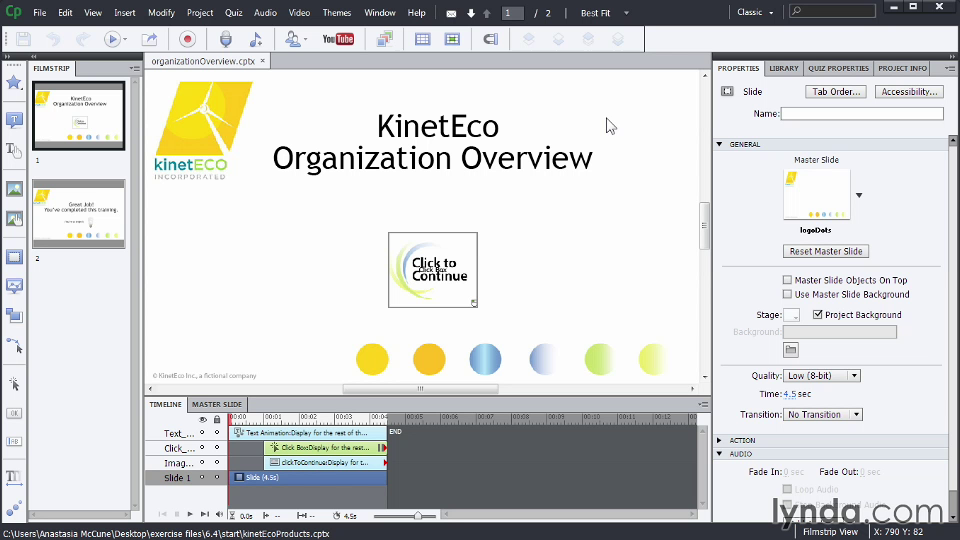
Task: Open the Classic workspace dropdown
Action: pyautogui.click(x=755, y=12)
